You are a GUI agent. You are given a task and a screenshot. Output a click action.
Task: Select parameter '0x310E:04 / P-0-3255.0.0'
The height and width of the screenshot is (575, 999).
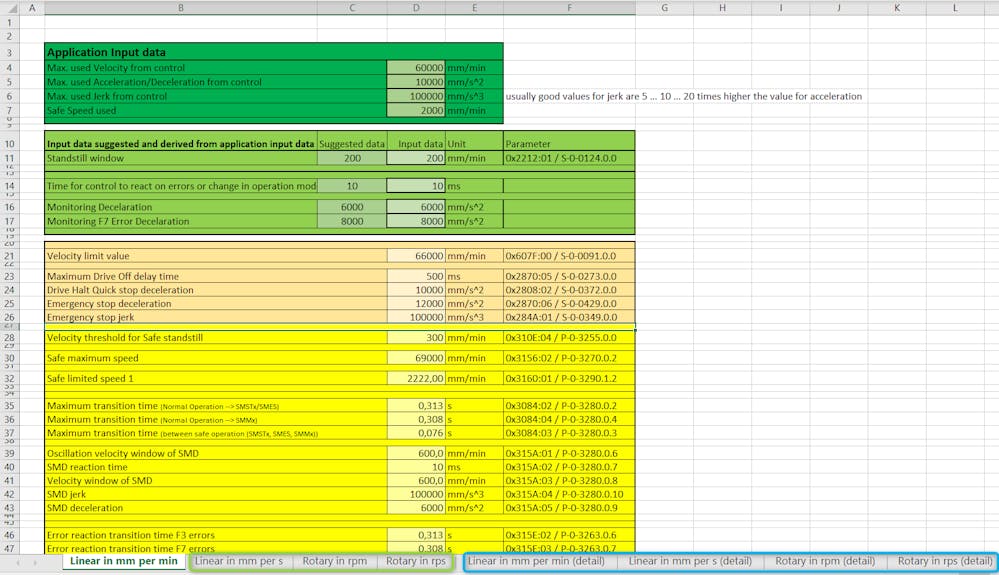point(569,337)
